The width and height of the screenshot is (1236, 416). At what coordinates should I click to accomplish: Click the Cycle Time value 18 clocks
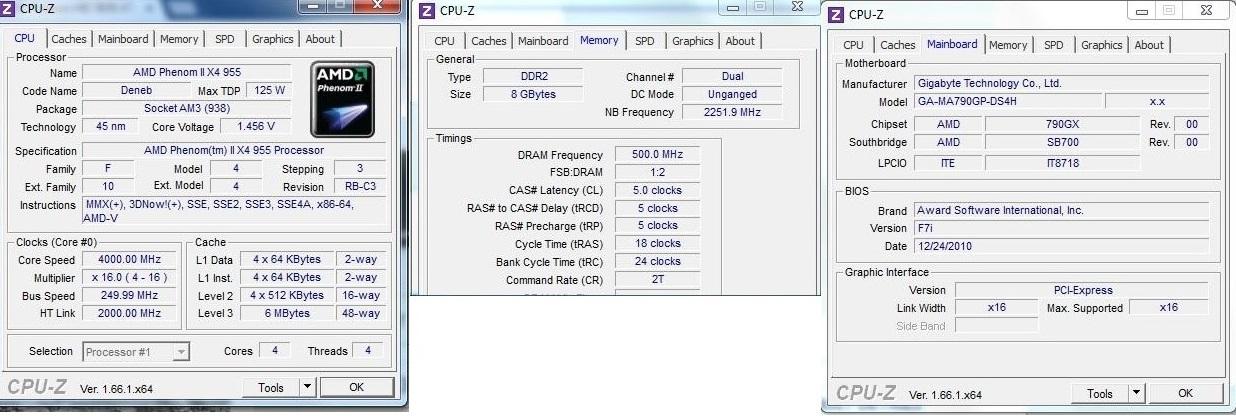click(658, 243)
